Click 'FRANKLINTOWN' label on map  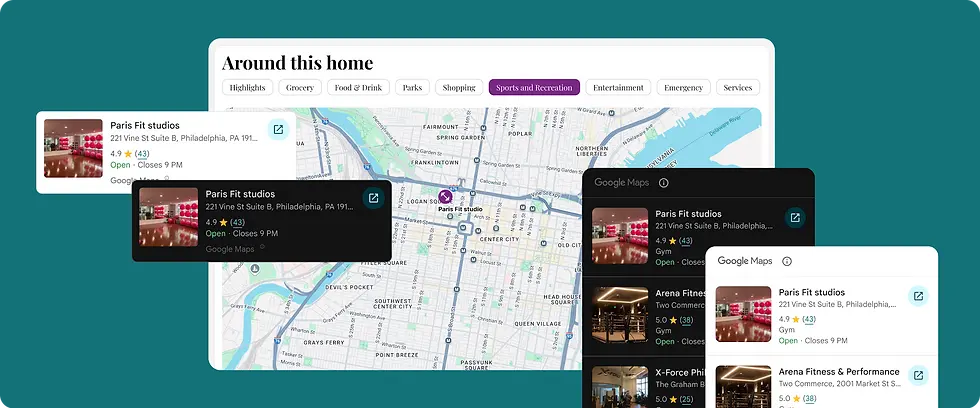[434, 162]
